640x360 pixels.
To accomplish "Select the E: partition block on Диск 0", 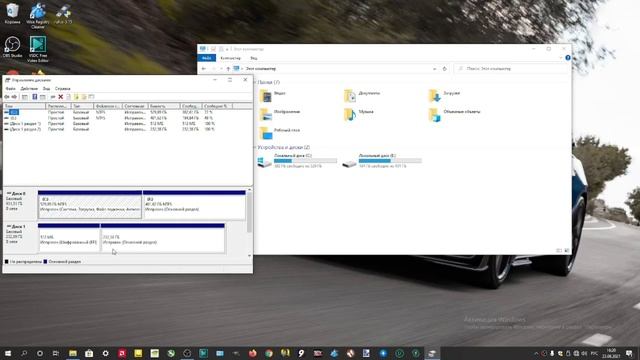I will coord(194,204).
